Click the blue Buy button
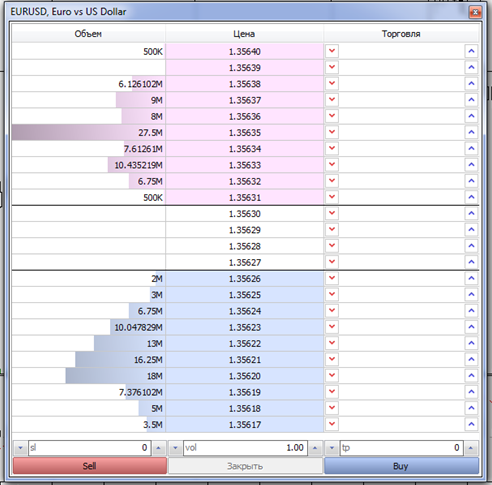Image resolution: width=492 pixels, height=485 pixels. pyautogui.click(x=401, y=466)
